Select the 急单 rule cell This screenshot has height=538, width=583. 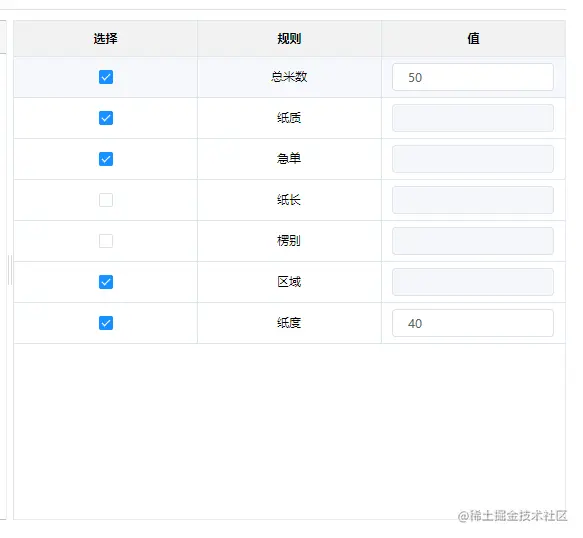pyautogui.click(x=289, y=159)
